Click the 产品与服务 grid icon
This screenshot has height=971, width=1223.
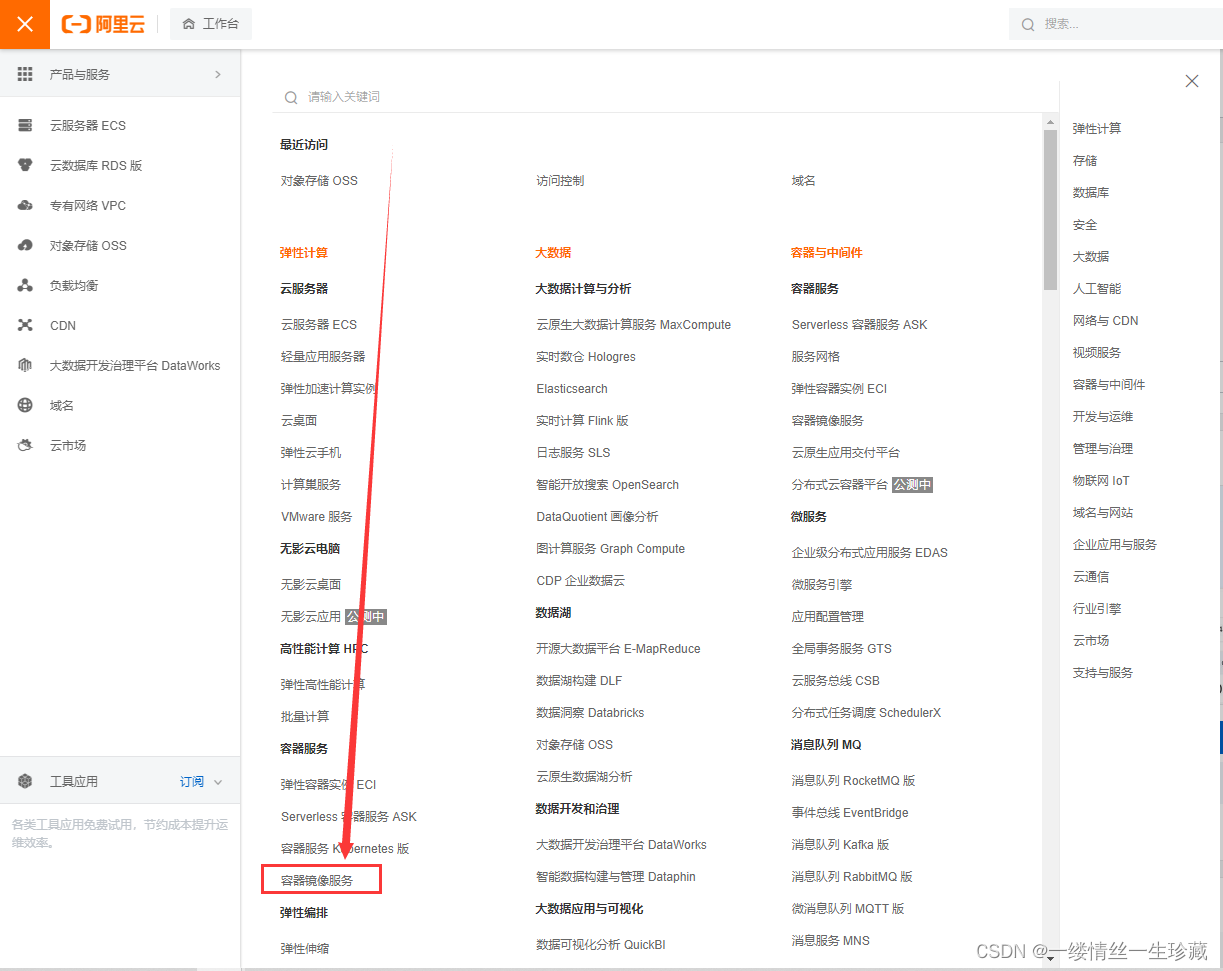[x=25, y=74]
